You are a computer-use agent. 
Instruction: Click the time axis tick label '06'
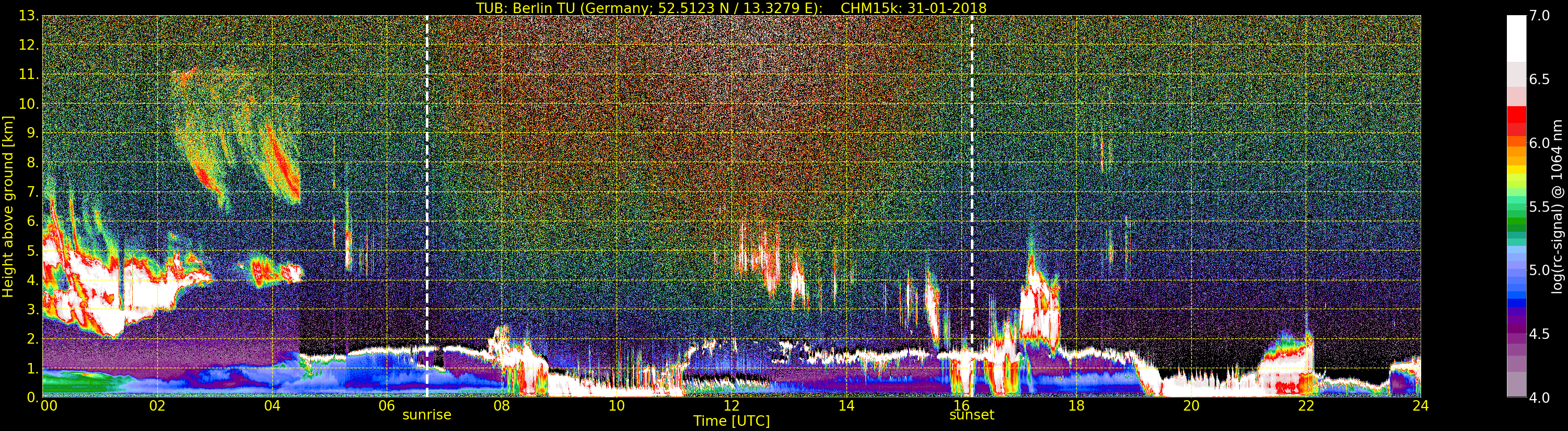coord(387,405)
